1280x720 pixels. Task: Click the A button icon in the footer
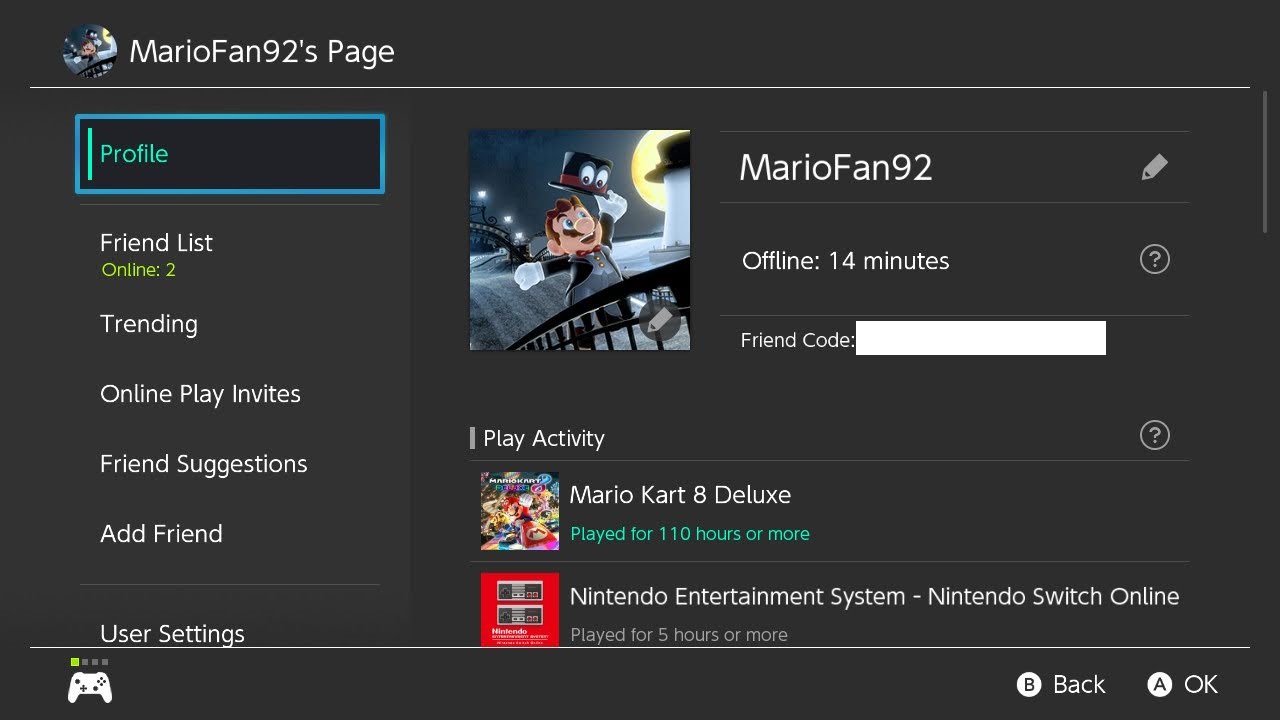1159,685
